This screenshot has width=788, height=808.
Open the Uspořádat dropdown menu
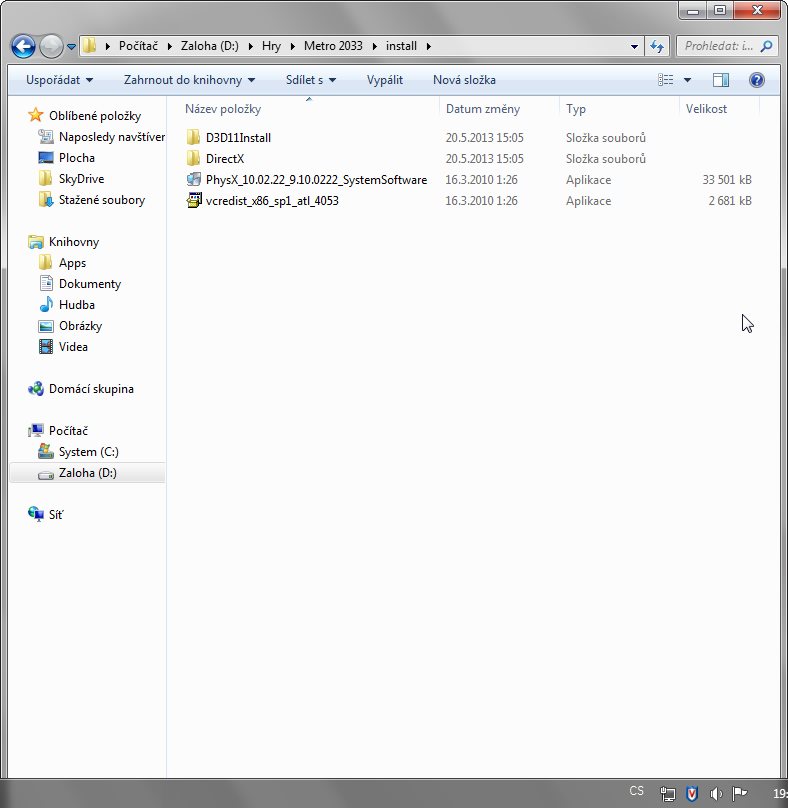coord(59,80)
